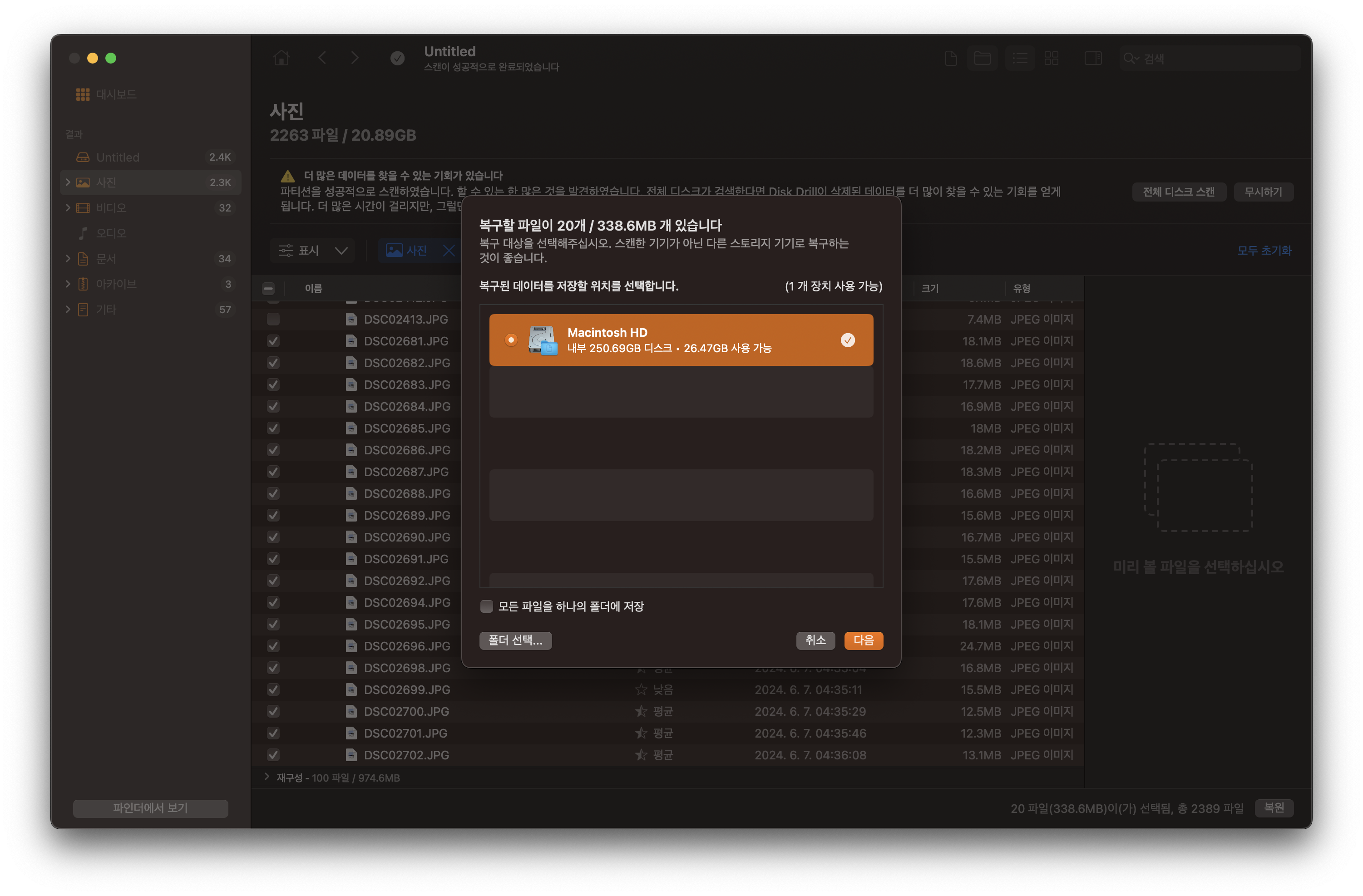Click the 폴더 선택... button
The height and width of the screenshot is (896, 1363).
[x=515, y=640]
